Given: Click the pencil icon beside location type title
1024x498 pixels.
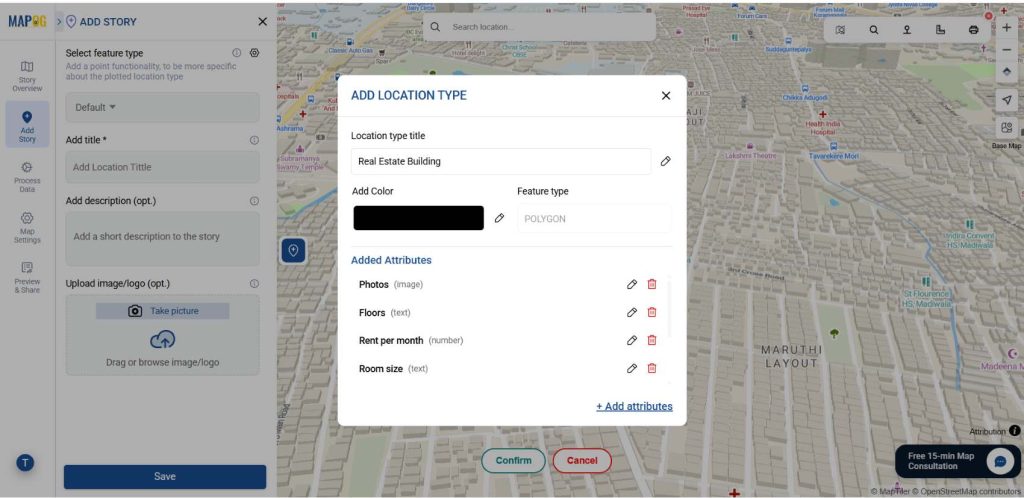Looking at the screenshot, I should coord(666,161).
